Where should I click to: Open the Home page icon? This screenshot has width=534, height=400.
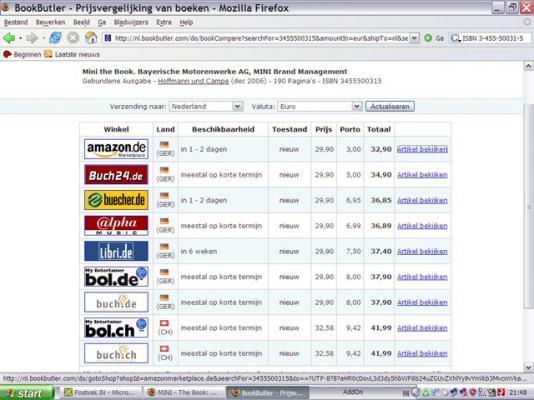(x=91, y=38)
